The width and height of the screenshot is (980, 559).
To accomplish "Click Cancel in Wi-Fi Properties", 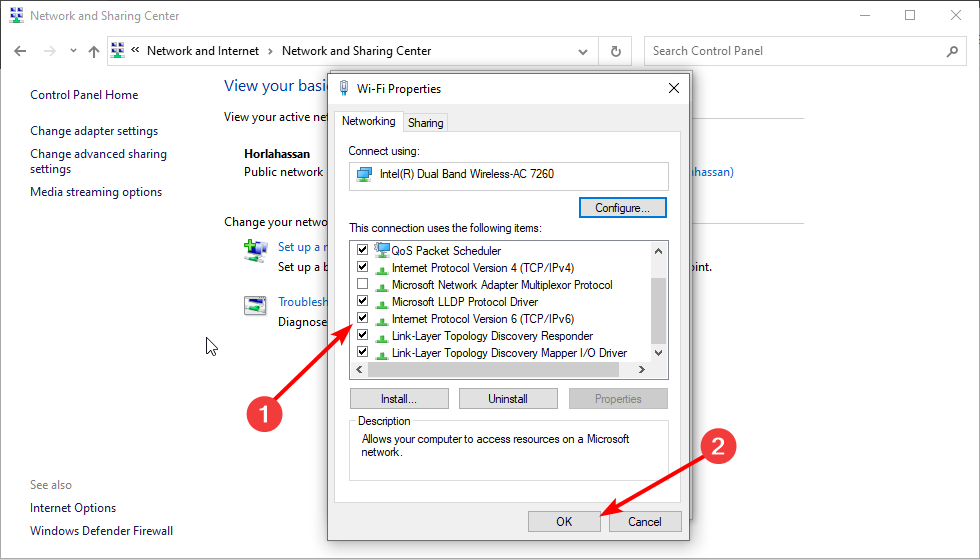I will pos(644,521).
